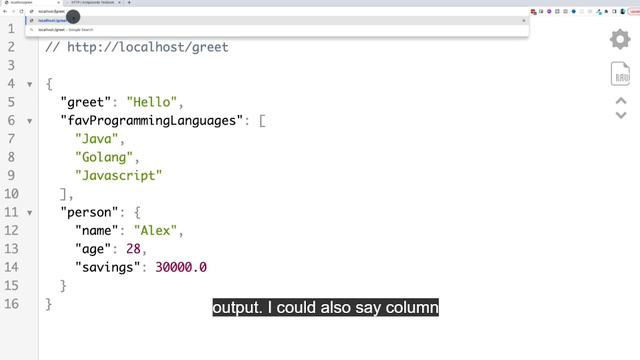The width and height of the screenshot is (640, 360).
Task: Collapse the favProgrammingLanguages array
Action: [x=29, y=121]
